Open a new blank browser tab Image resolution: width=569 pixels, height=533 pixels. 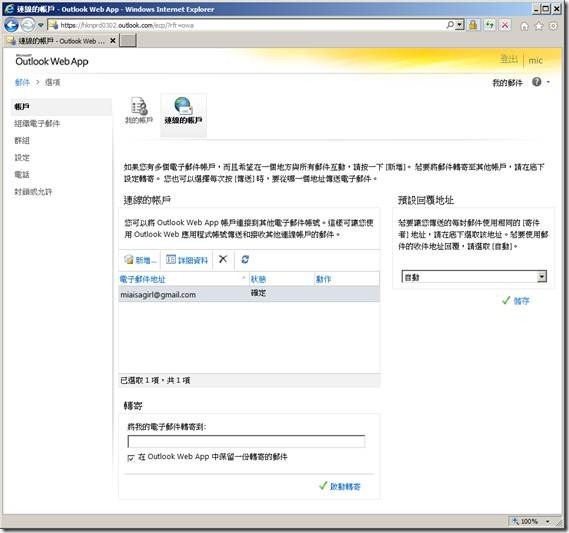(x=128, y=41)
